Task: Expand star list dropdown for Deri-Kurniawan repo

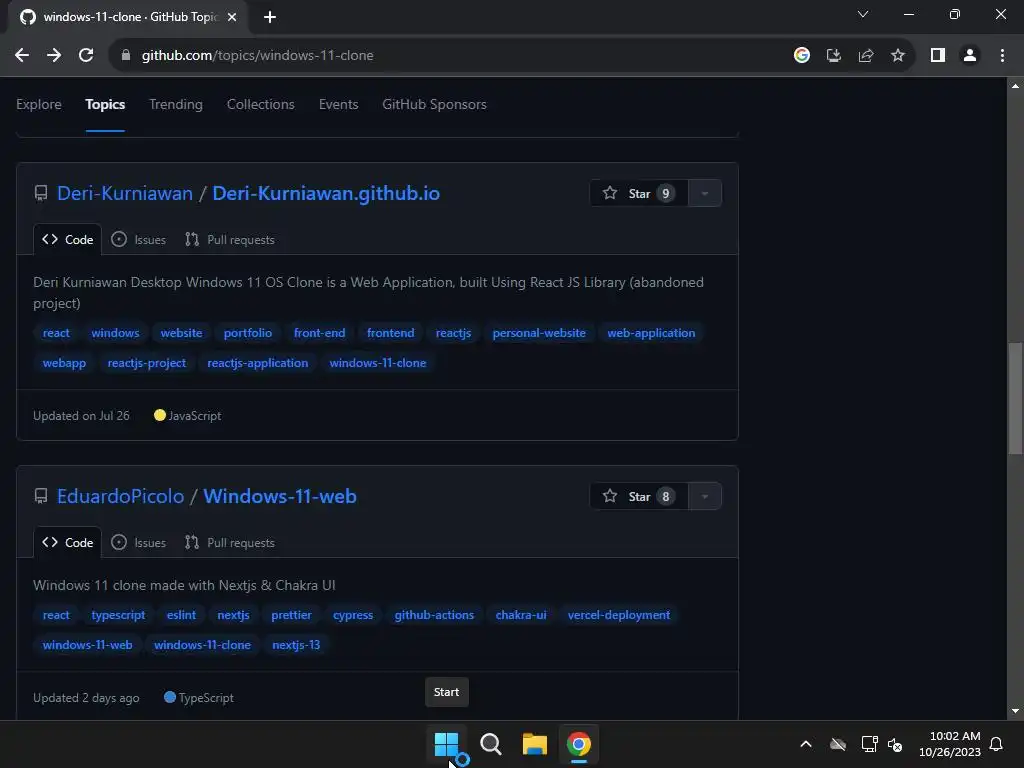Action: click(x=705, y=193)
